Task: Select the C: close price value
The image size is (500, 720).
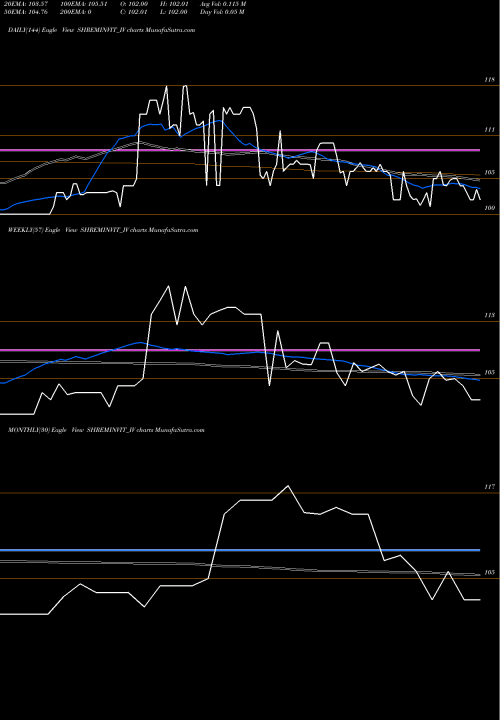Action: [x=134, y=12]
